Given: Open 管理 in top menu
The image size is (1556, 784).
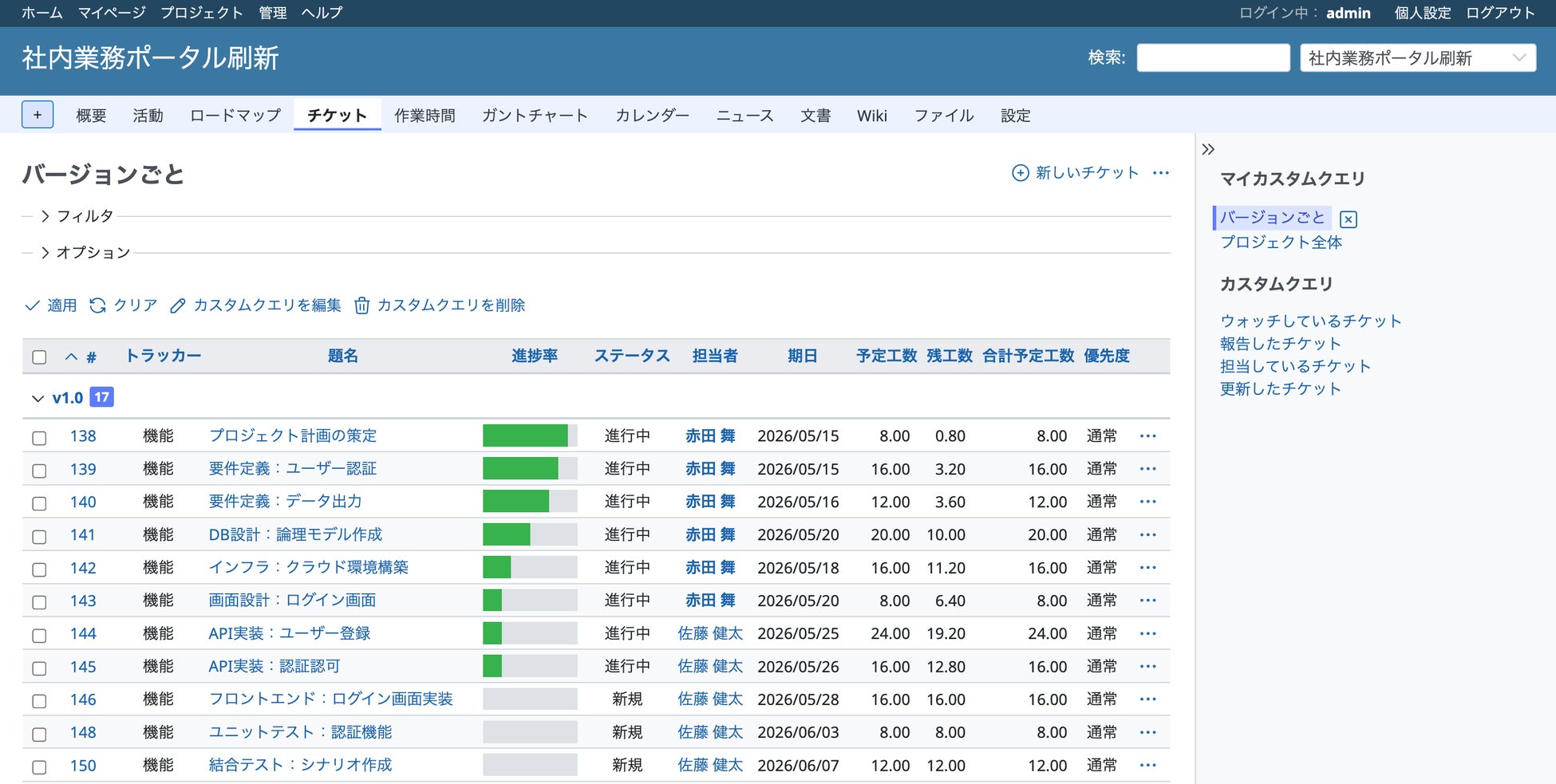Looking at the screenshot, I should coord(273,13).
